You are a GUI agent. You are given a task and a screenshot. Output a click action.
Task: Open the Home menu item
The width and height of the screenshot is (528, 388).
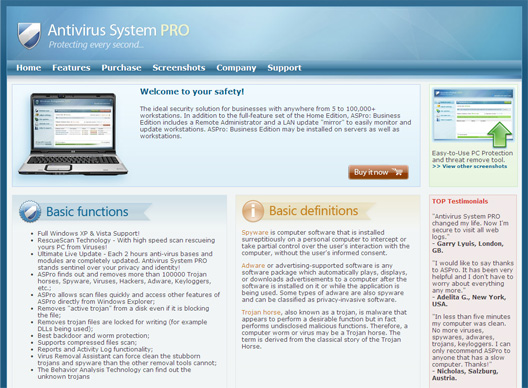tap(29, 68)
